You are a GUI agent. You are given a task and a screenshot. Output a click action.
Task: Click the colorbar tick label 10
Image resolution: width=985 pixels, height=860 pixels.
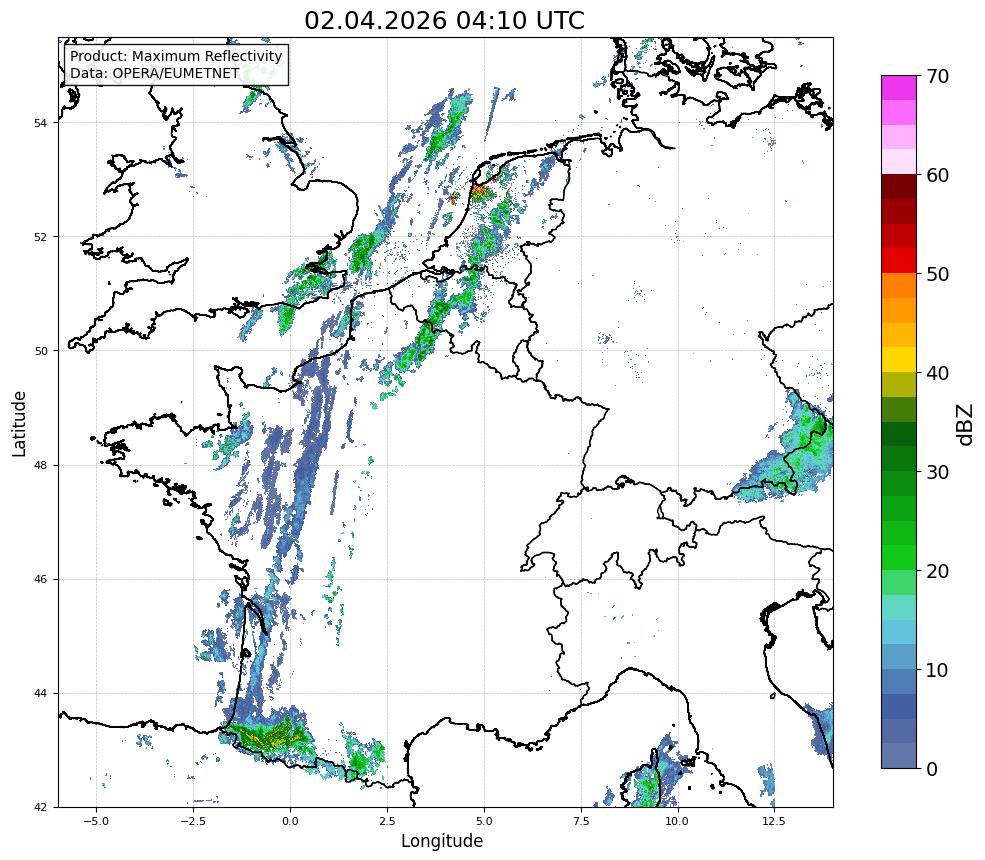pos(937,670)
